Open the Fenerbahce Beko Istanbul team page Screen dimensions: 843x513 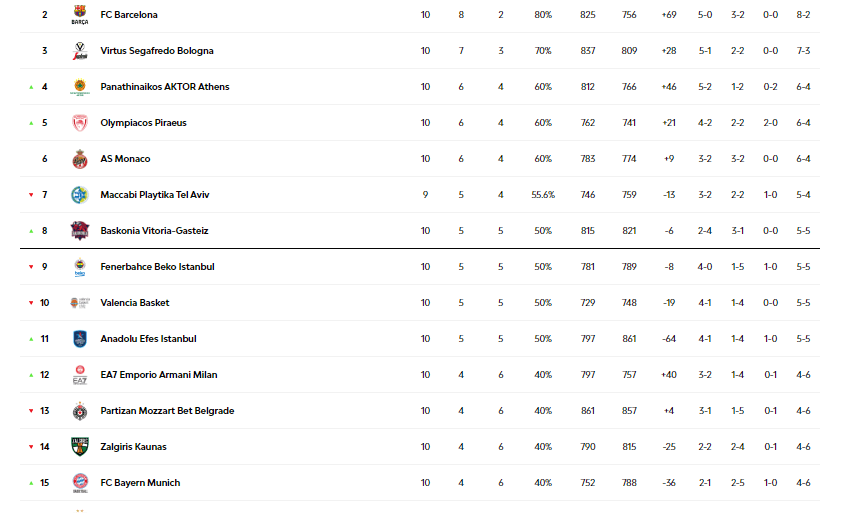pyautogui.click(x=157, y=267)
